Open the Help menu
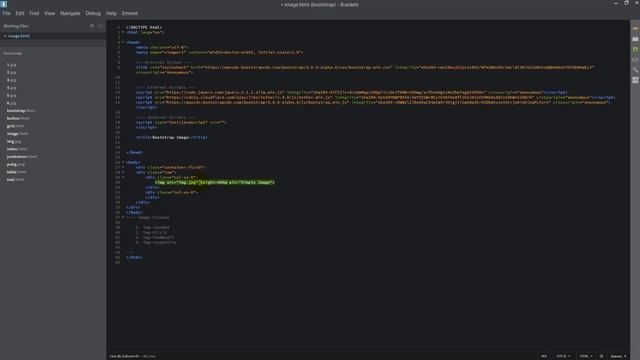The width and height of the screenshot is (640, 360). pos(111,13)
